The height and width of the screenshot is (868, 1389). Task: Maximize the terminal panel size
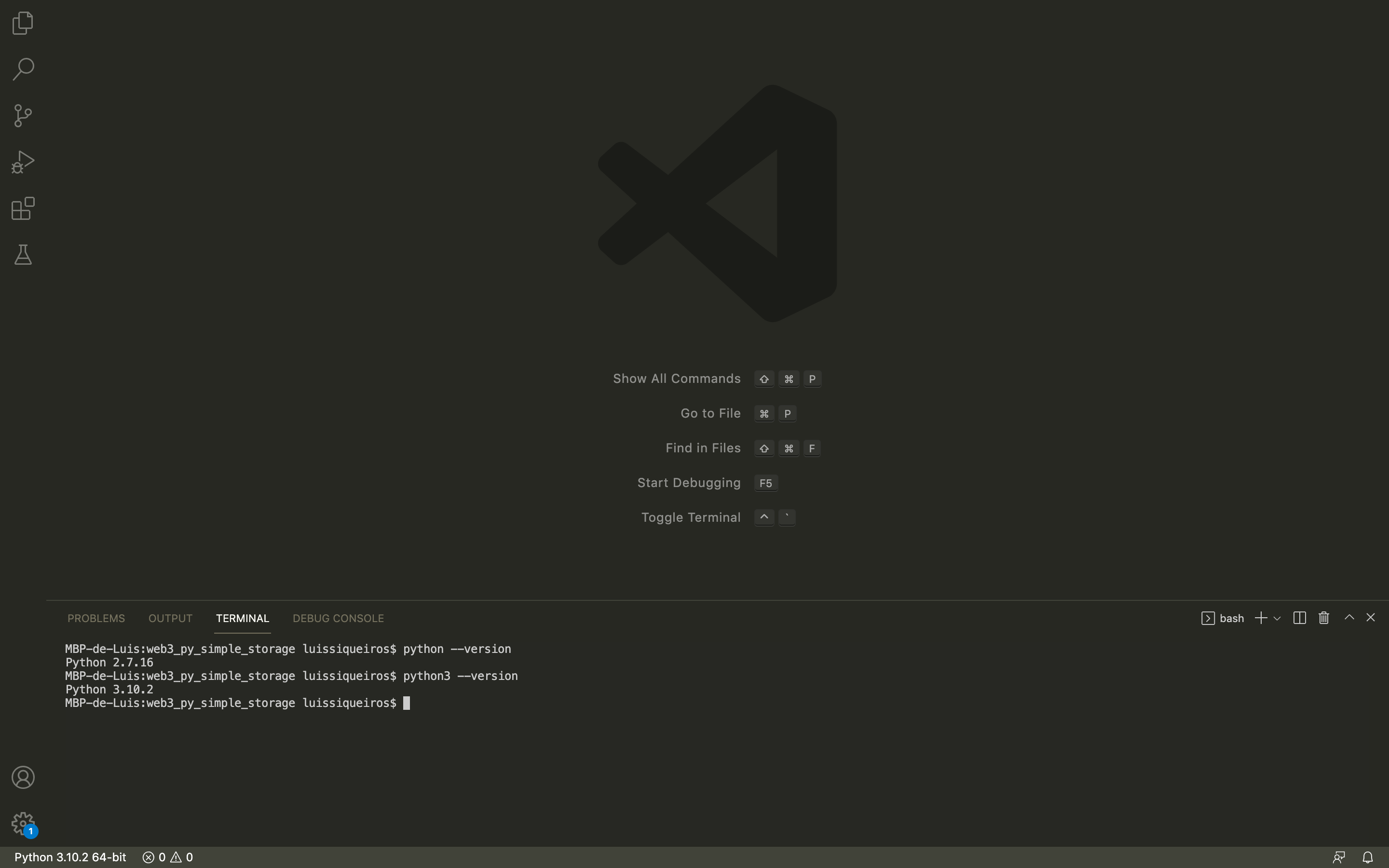pyautogui.click(x=1349, y=618)
